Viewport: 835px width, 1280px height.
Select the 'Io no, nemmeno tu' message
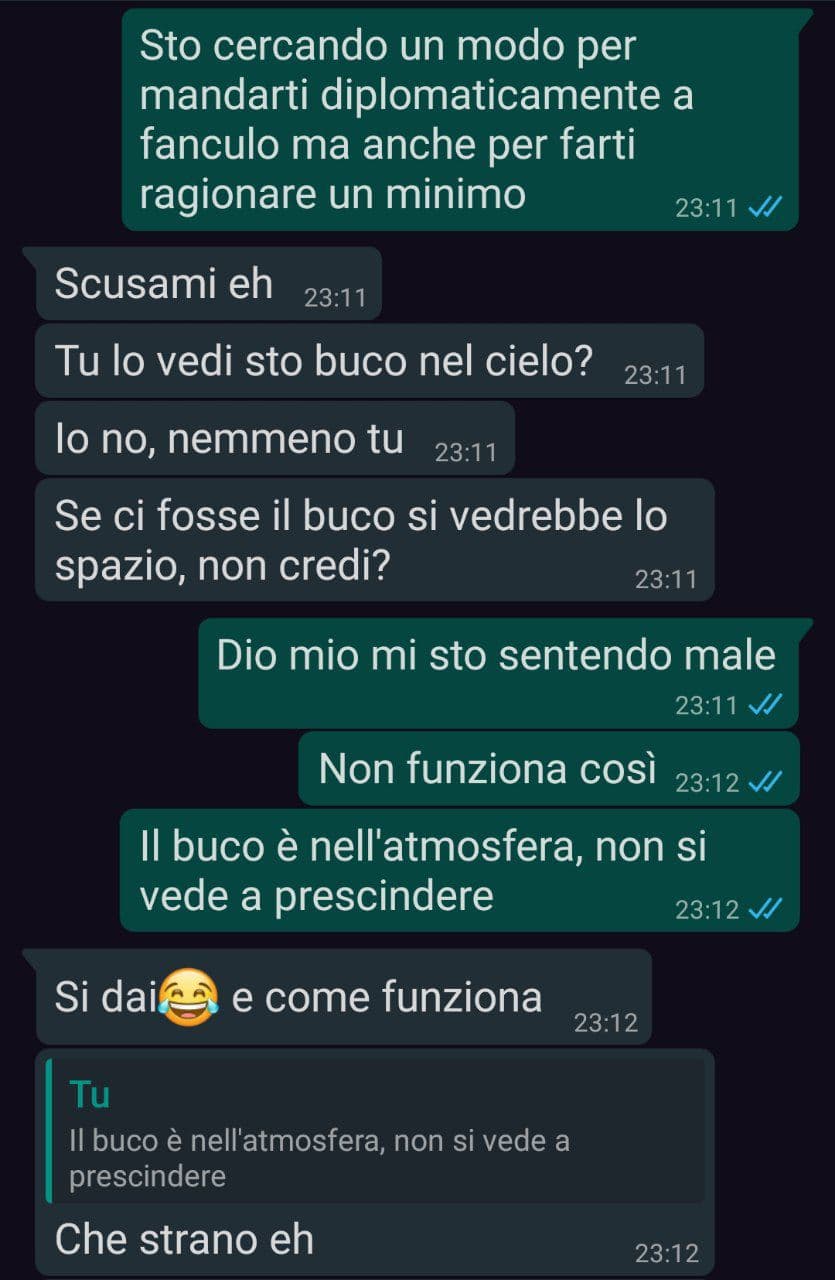point(275,438)
